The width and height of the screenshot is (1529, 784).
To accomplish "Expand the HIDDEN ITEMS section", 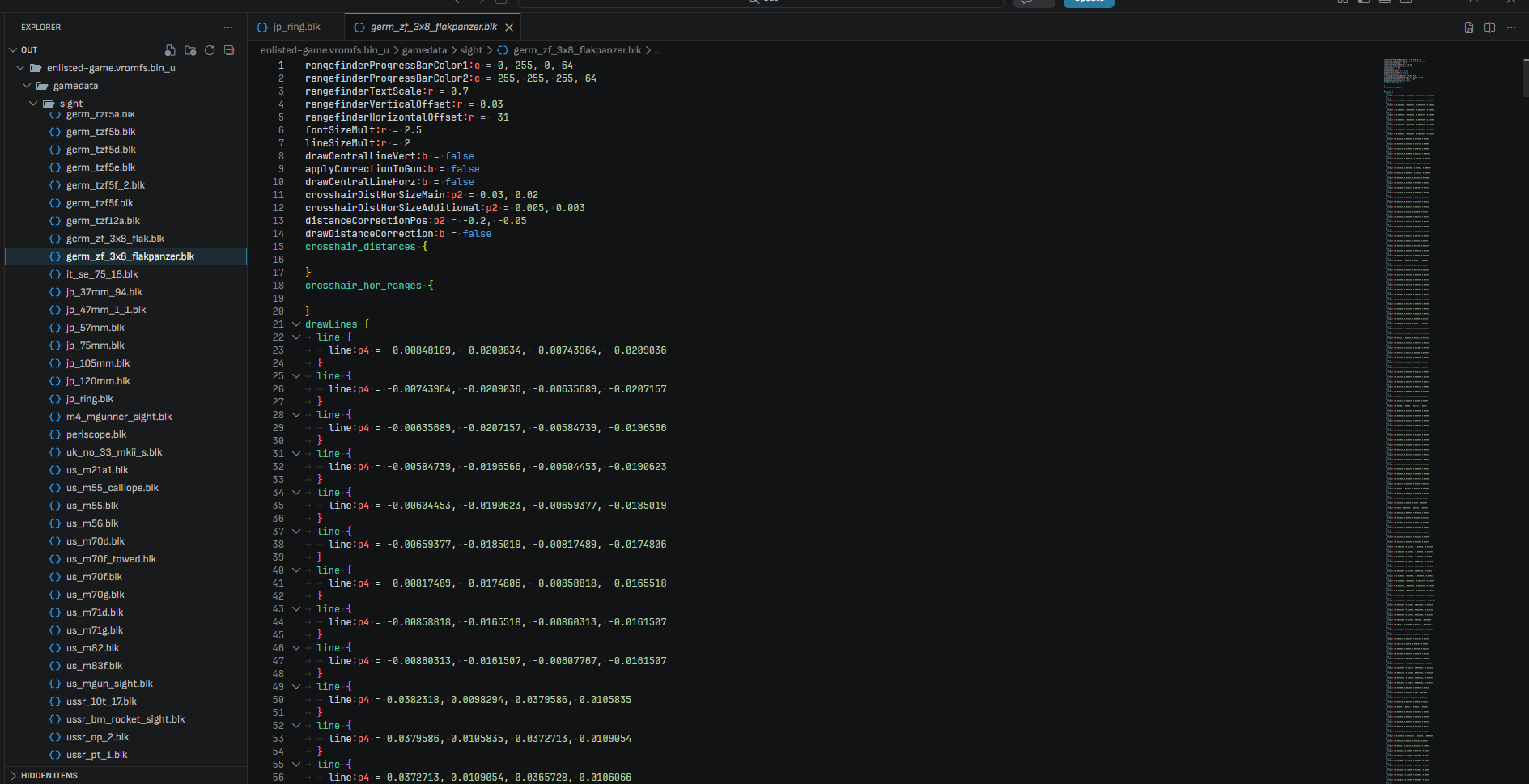I will [x=125, y=775].
